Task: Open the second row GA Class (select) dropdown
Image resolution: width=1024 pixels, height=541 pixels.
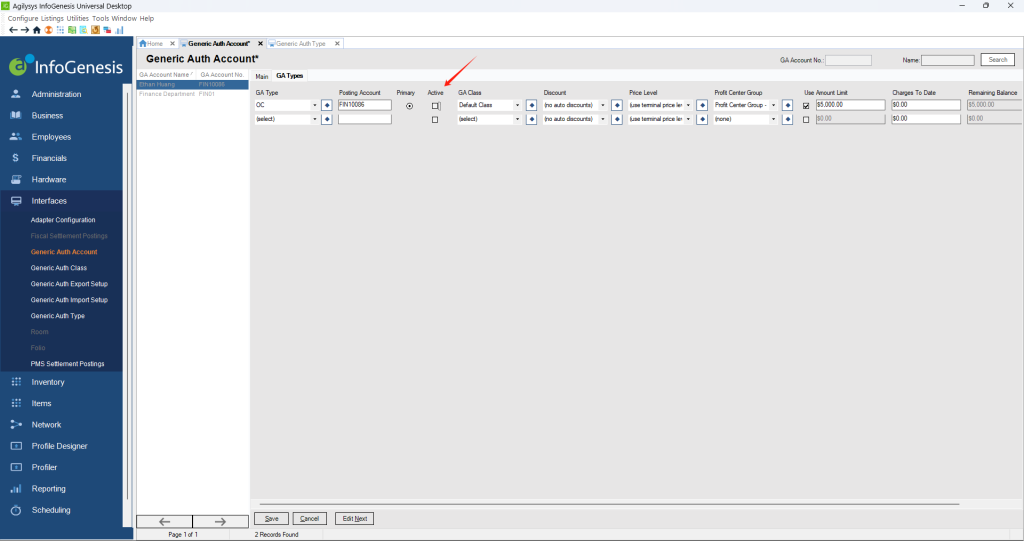Action: click(517, 119)
